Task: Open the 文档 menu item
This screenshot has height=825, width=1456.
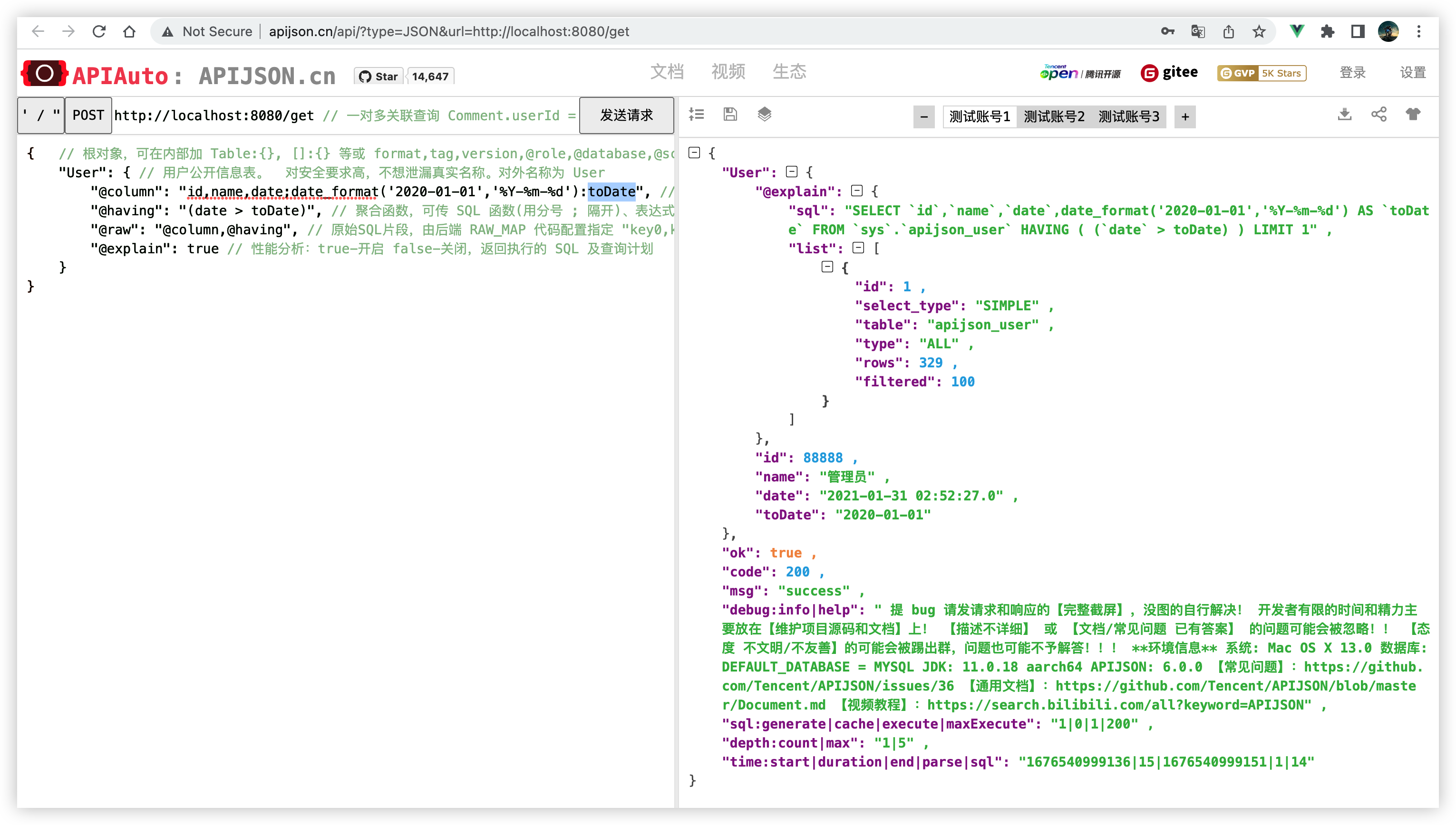Action: click(x=668, y=71)
